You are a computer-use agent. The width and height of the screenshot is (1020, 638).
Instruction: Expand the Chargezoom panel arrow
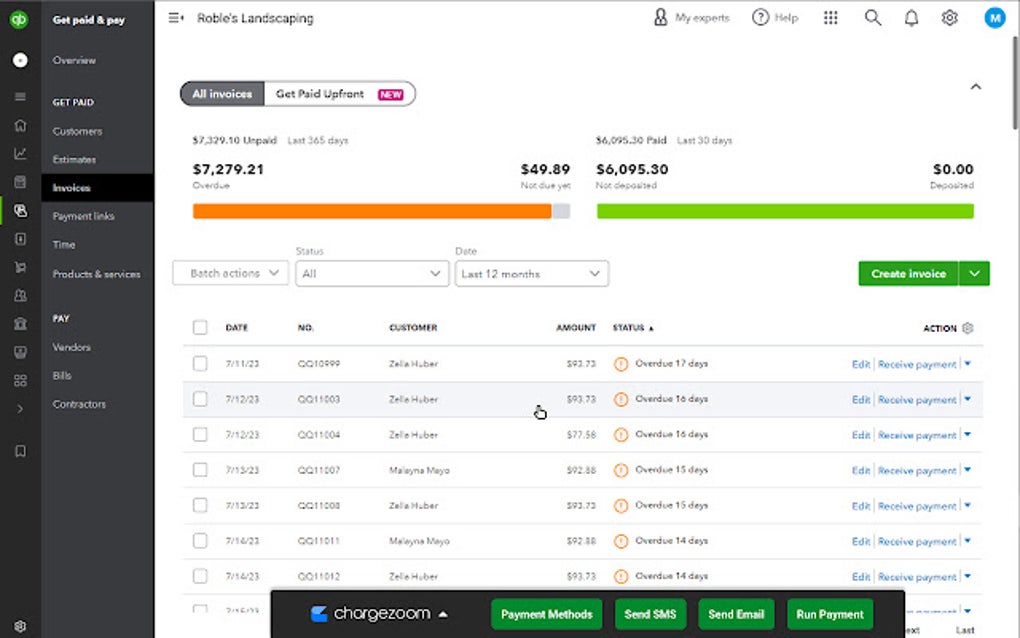coord(443,614)
